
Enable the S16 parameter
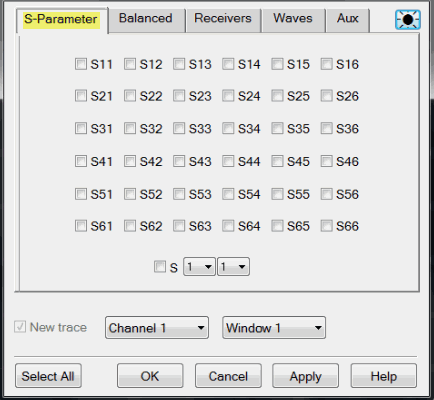[x=326, y=64]
